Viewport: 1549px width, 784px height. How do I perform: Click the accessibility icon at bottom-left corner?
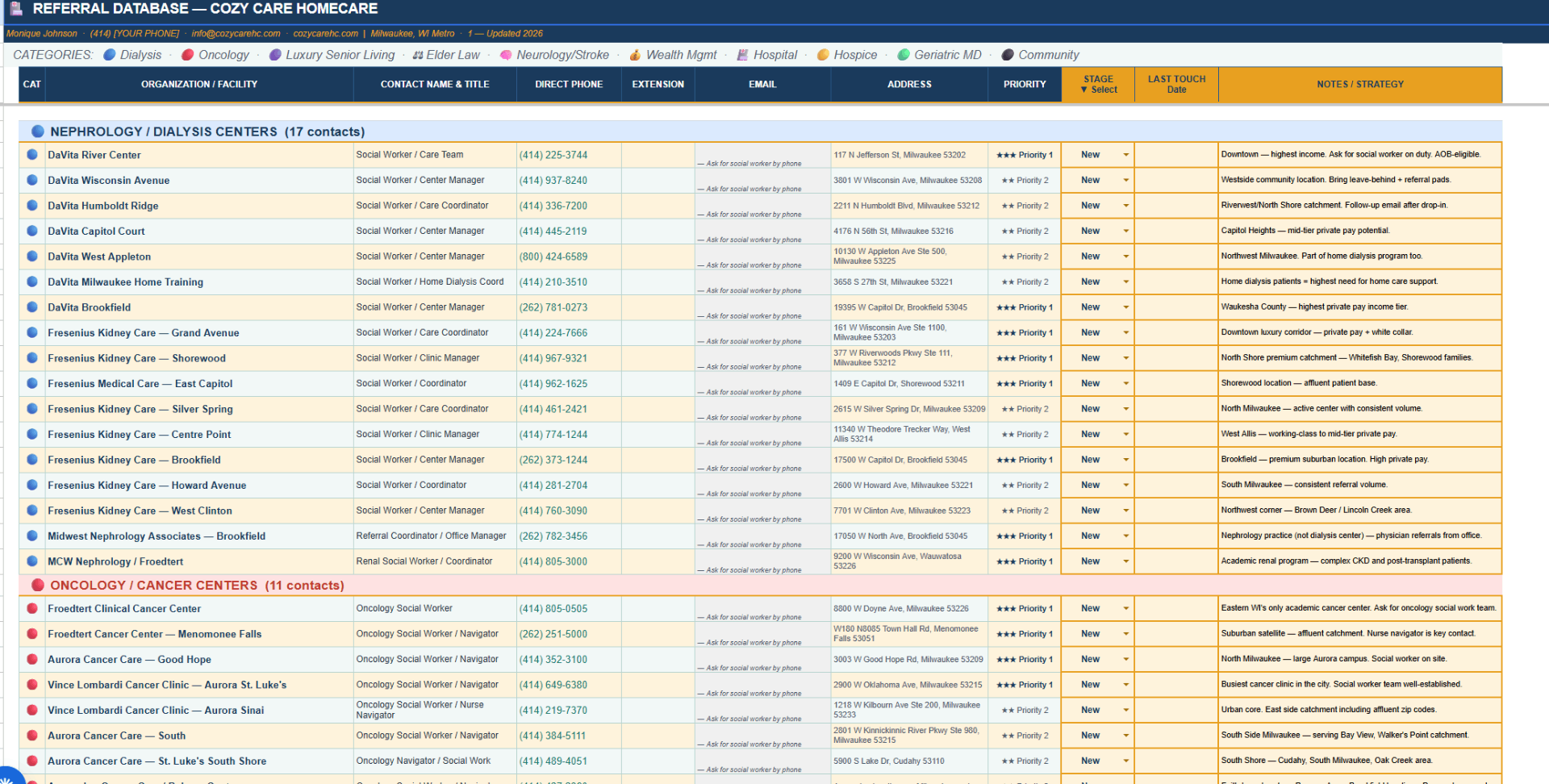tap(6, 776)
